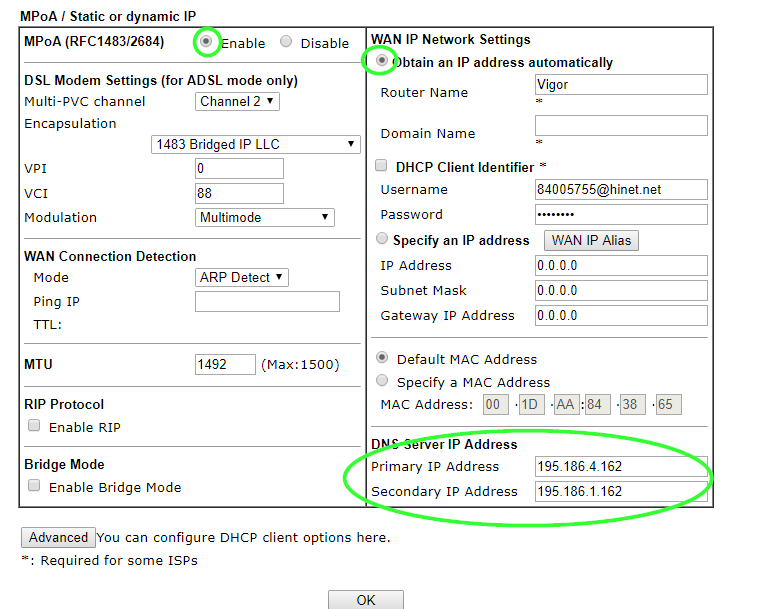Image resolution: width=762 pixels, height=609 pixels.
Task: Choose Obtain an IP address automatically
Action: coord(381,62)
